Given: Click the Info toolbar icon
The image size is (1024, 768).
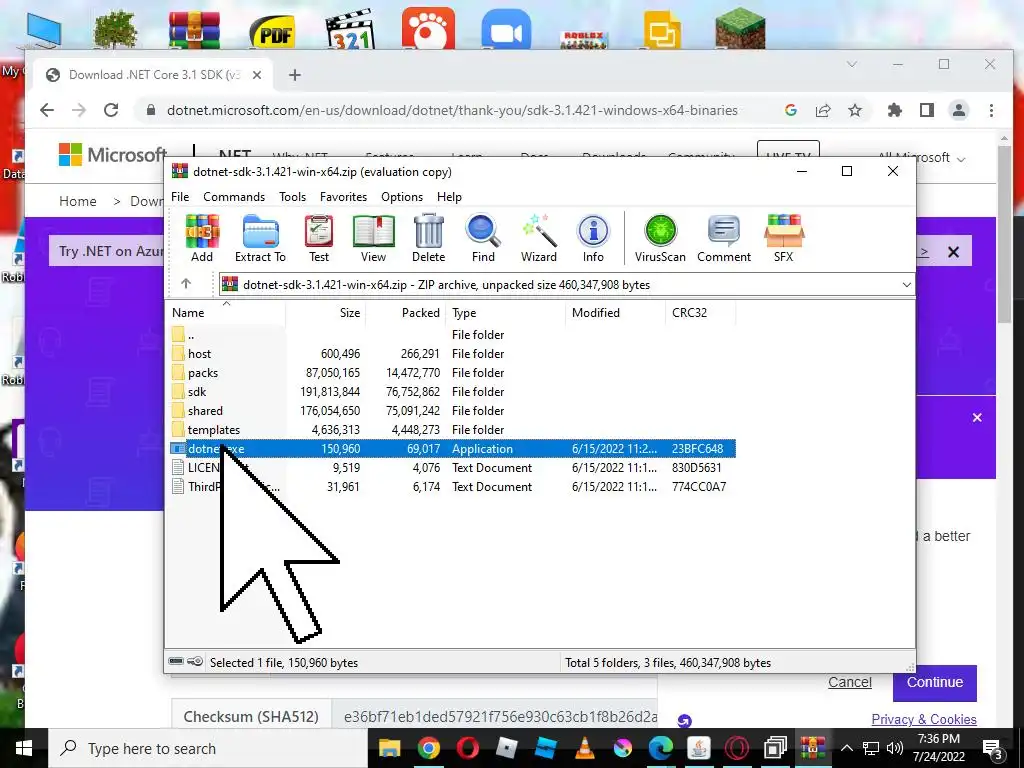Looking at the screenshot, I should 593,238.
